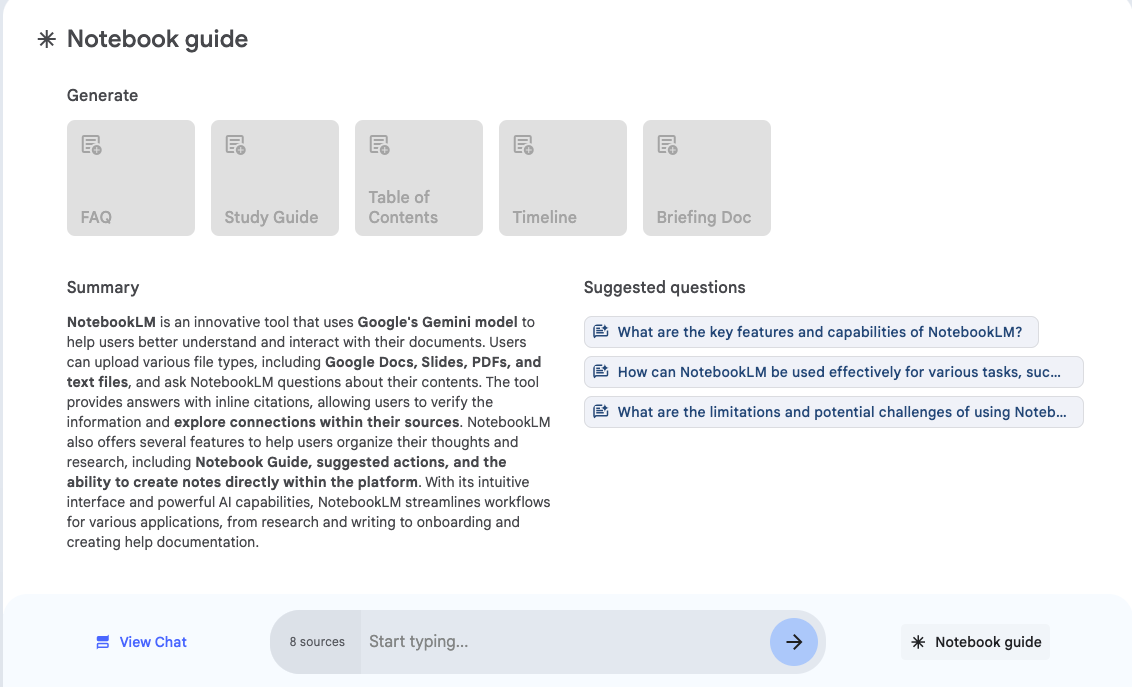
Task: Click chat icon on used effectively question
Action: (601, 372)
